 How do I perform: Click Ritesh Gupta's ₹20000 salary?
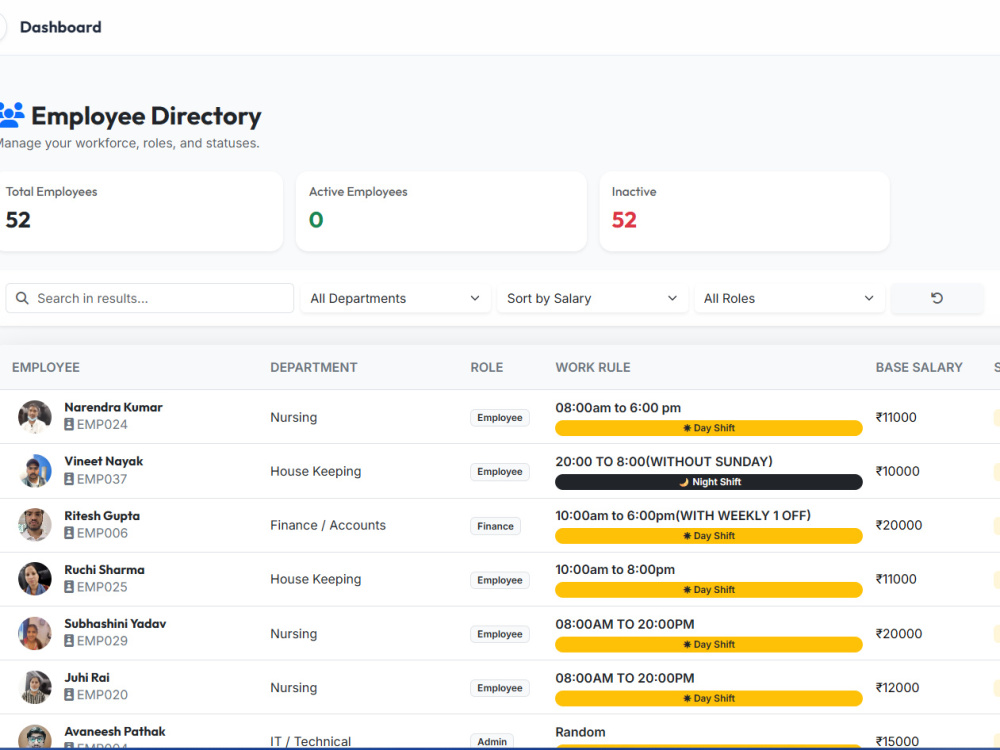(x=899, y=525)
